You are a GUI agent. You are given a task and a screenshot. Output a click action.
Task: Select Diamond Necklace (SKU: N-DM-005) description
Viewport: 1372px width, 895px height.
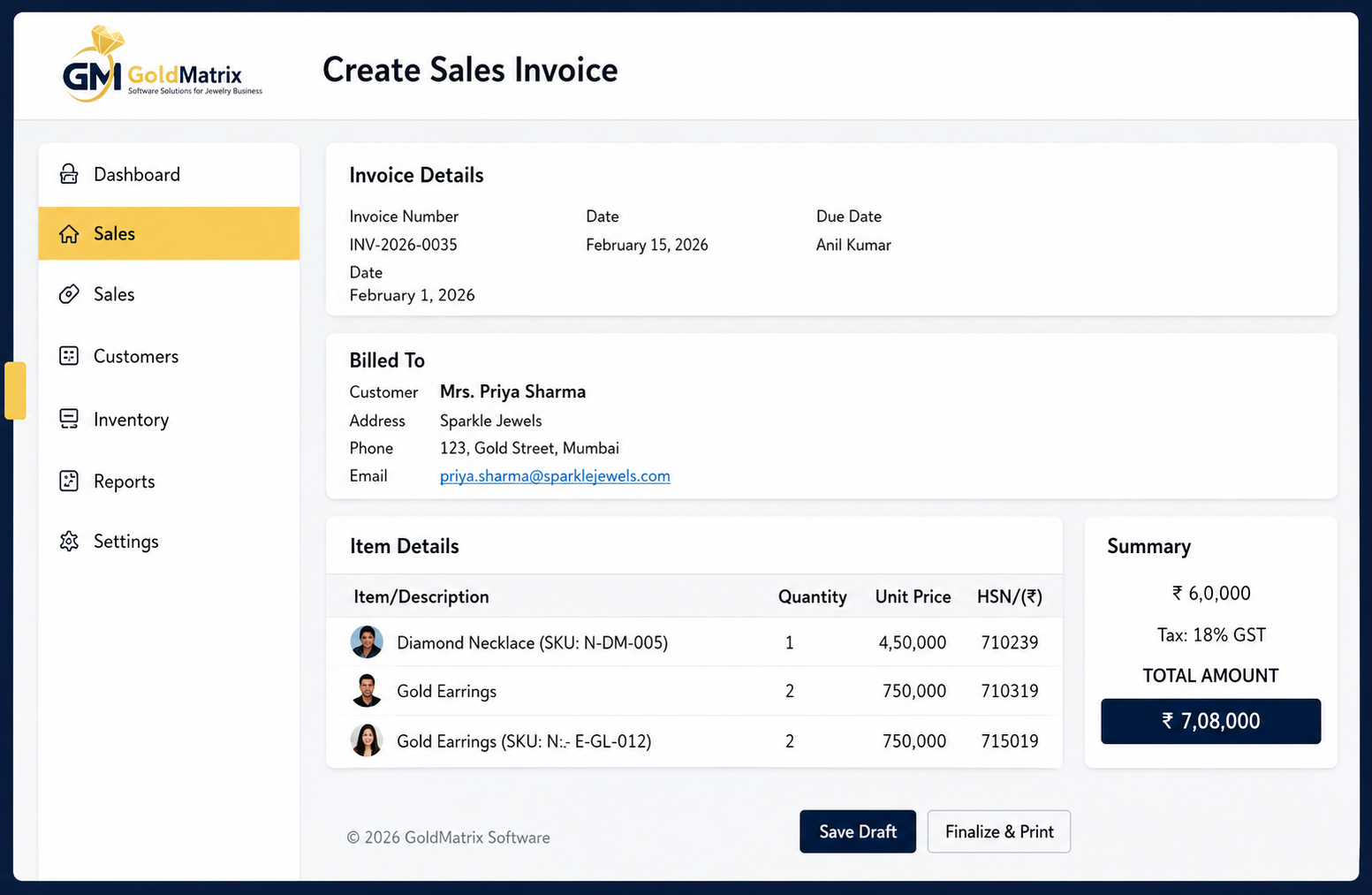[x=532, y=642]
